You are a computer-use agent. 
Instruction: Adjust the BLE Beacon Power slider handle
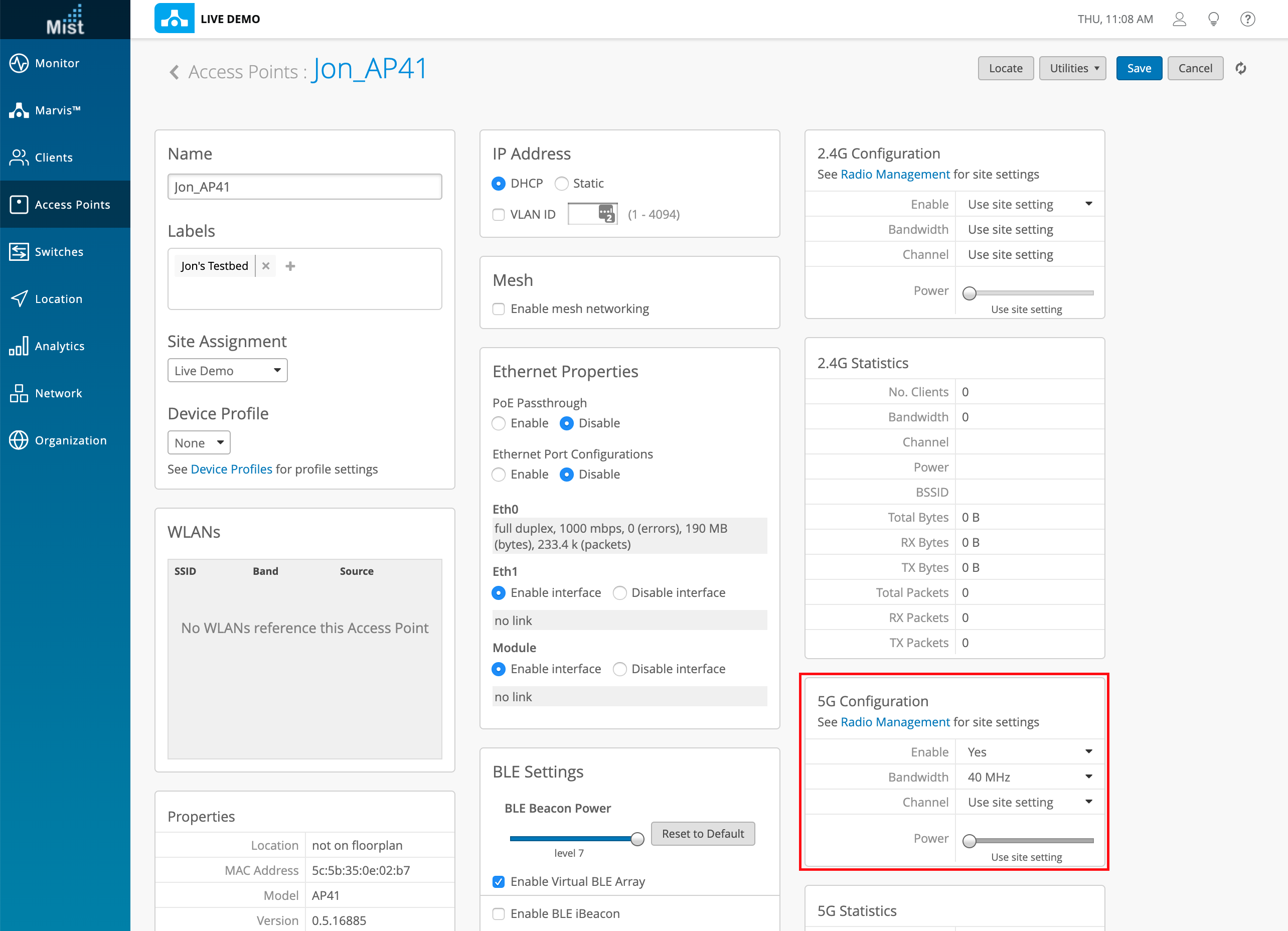pyautogui.click(x=637, y=839)
